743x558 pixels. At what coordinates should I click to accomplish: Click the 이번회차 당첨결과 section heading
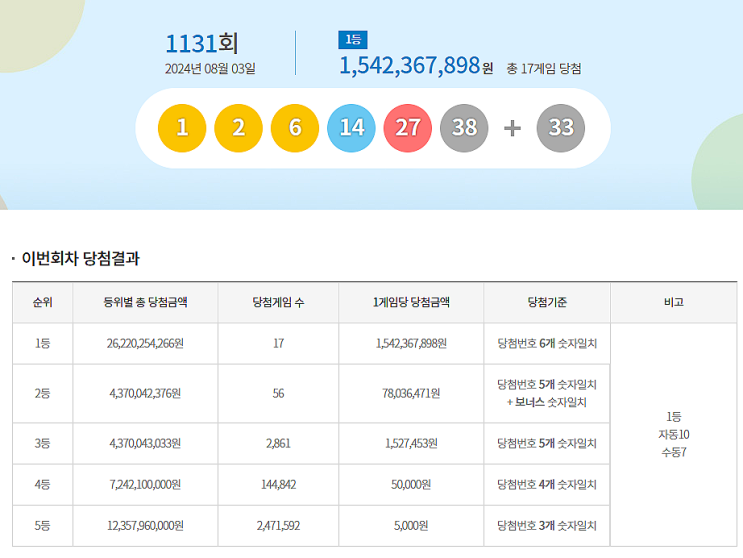point(81,259)
